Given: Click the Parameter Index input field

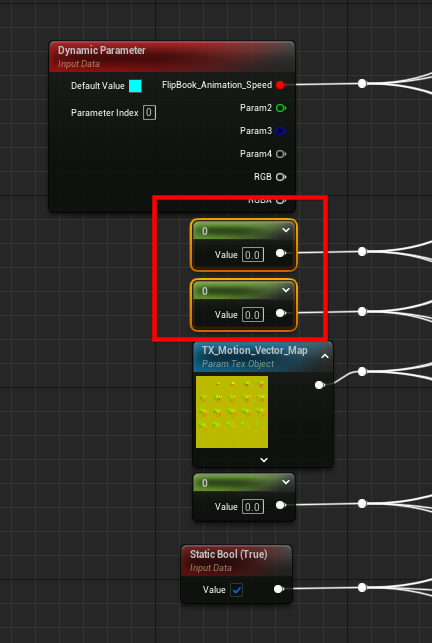Looking at the screenshot, I should coord(149,112).
